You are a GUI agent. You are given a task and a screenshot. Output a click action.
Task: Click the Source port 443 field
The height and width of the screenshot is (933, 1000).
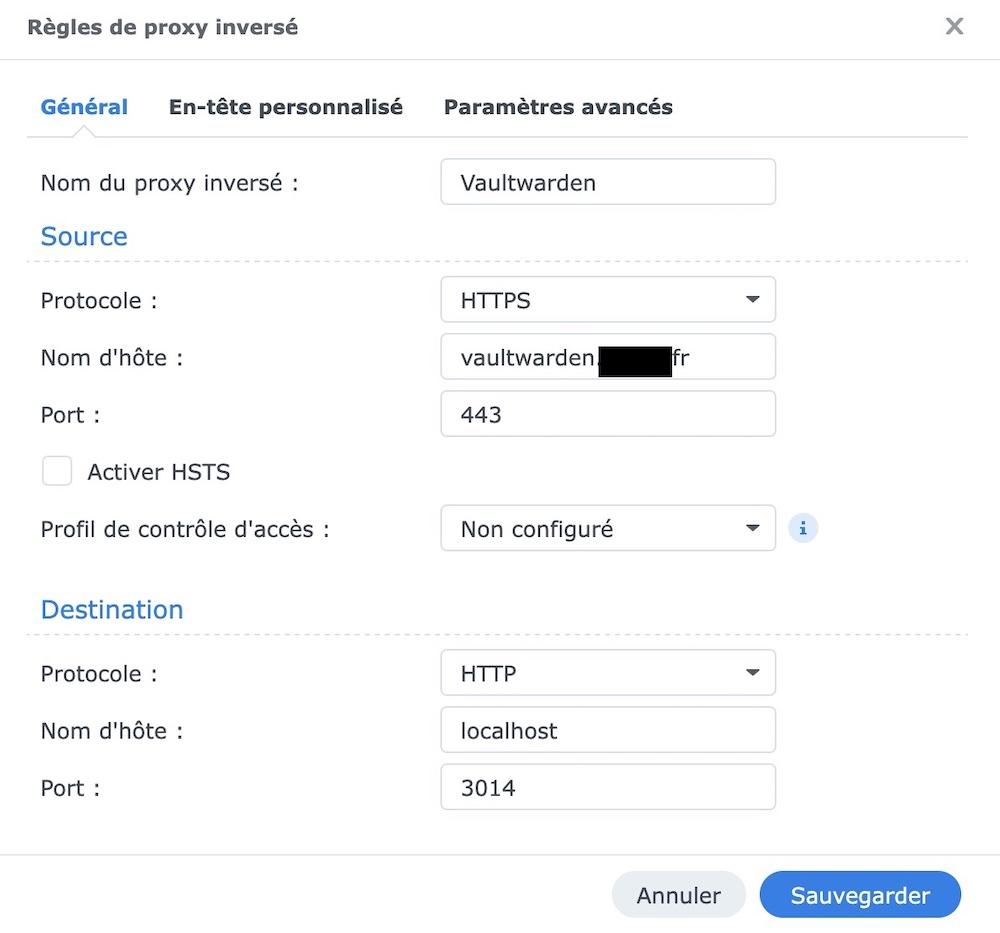coord(607,414)
